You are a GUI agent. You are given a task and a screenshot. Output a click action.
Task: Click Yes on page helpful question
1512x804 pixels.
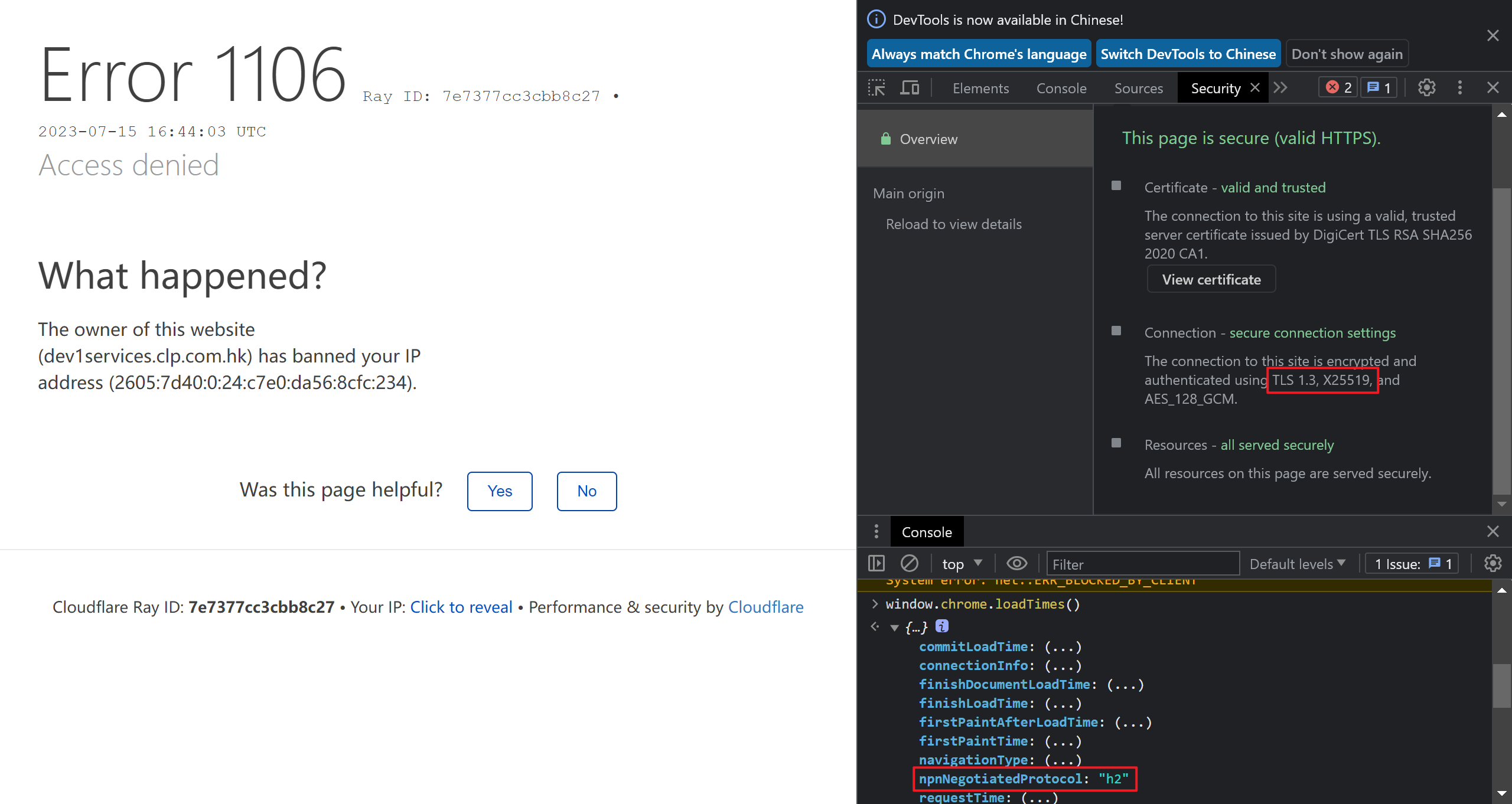(500, 491)
